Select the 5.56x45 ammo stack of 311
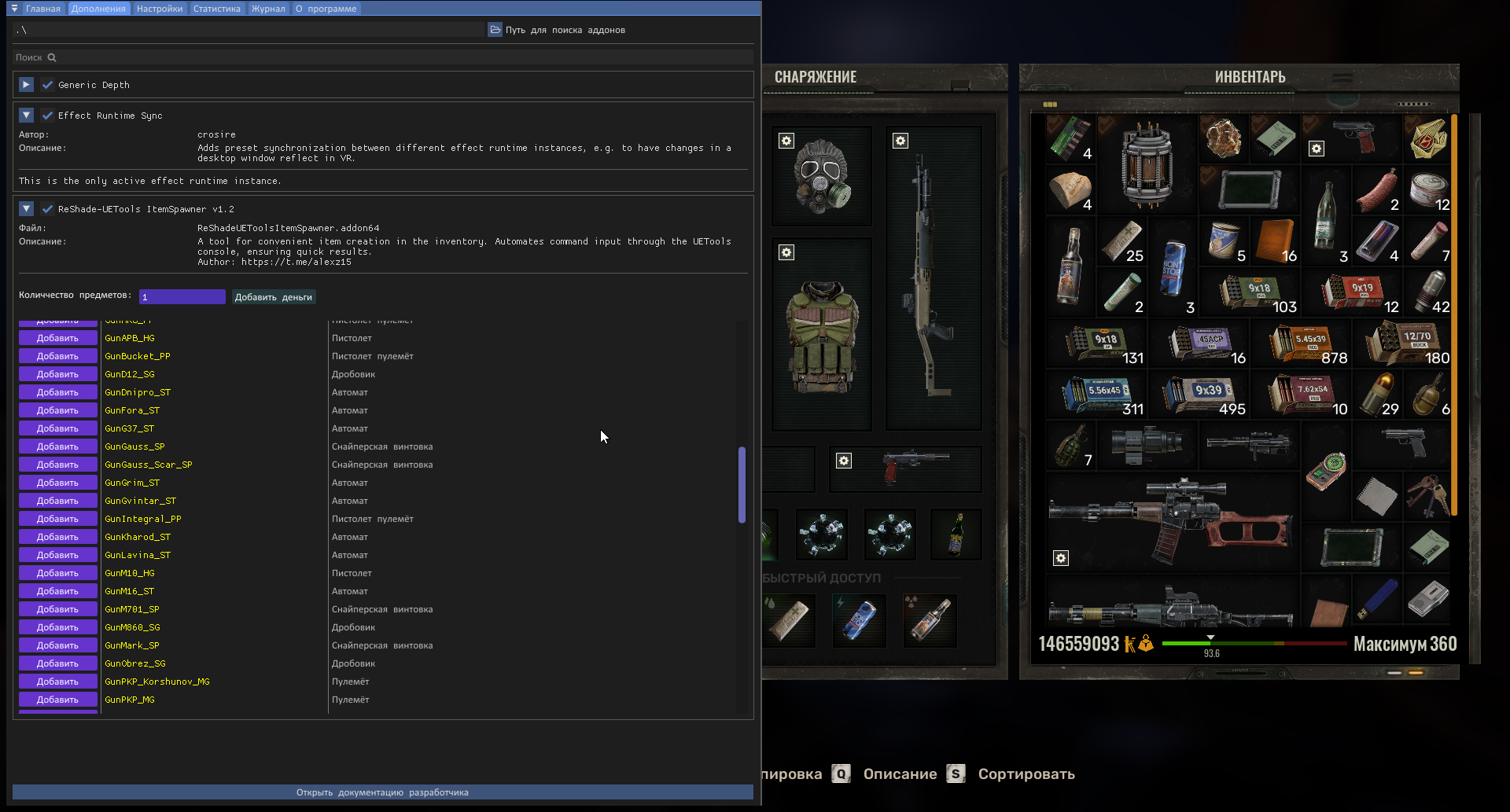This screenshot has width=1510, height=812. [1096, 394]
